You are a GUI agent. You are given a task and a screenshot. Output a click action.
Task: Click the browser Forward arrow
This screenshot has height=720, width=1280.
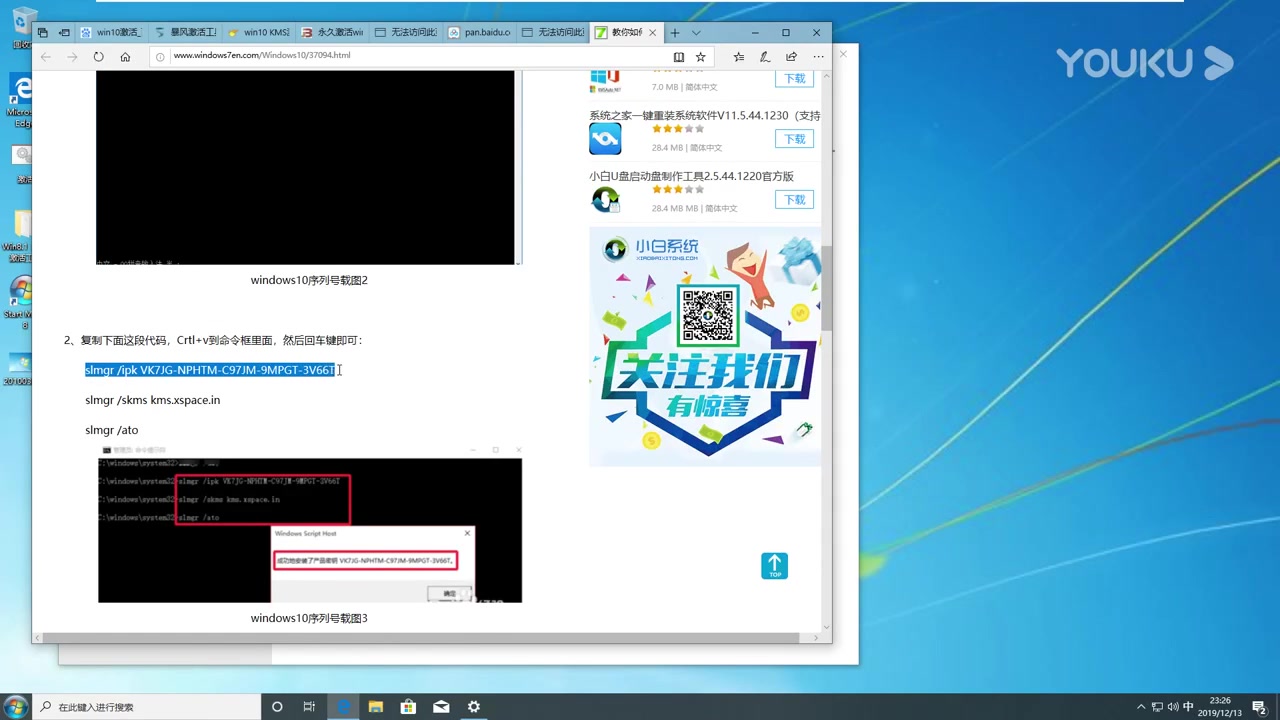point(72,56)
